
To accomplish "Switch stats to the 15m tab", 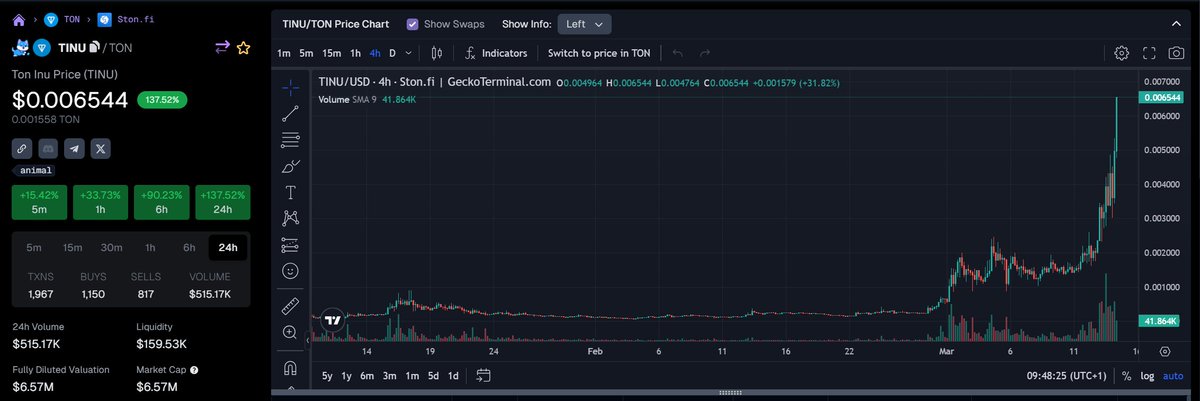I will pyautogui.click(x=72, y=247).
